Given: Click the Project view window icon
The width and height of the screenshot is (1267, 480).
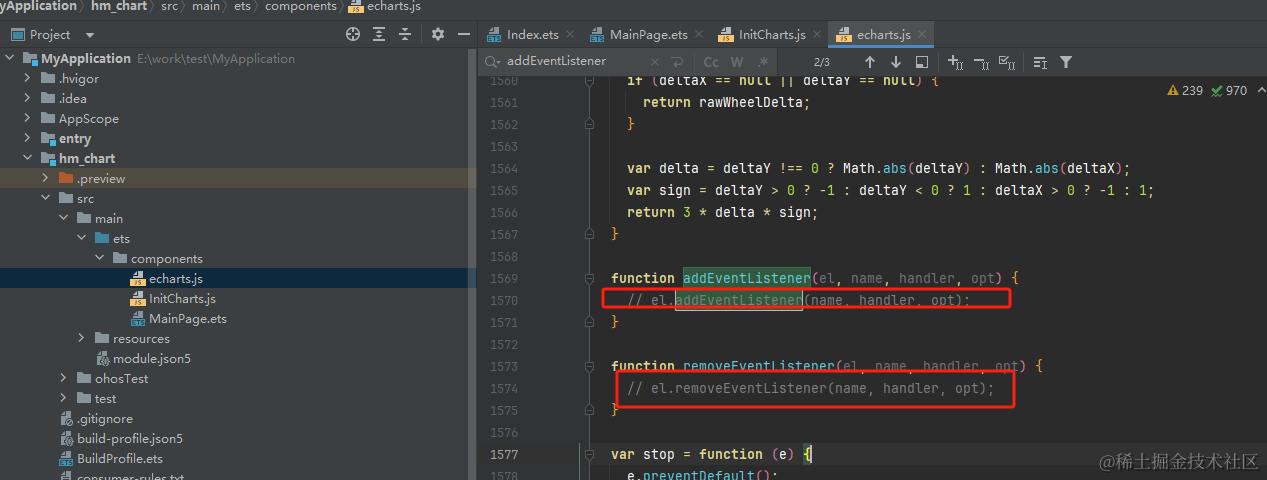Looking at the screenshot, I should 17,34.
